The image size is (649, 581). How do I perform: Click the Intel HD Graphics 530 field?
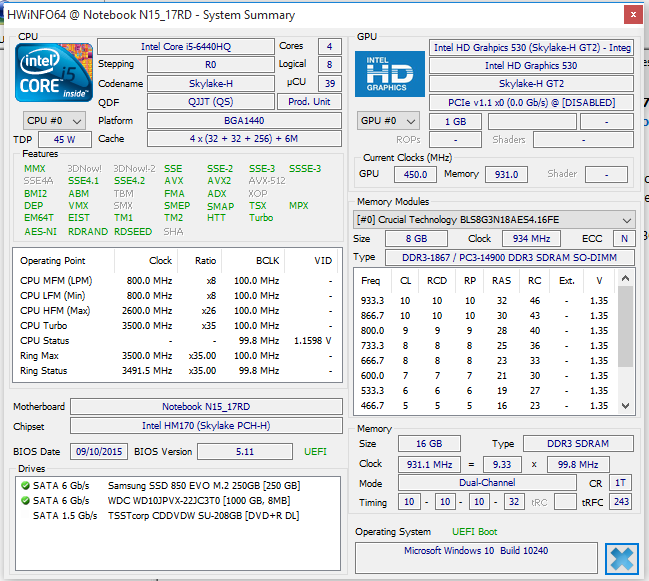[531, 65]
